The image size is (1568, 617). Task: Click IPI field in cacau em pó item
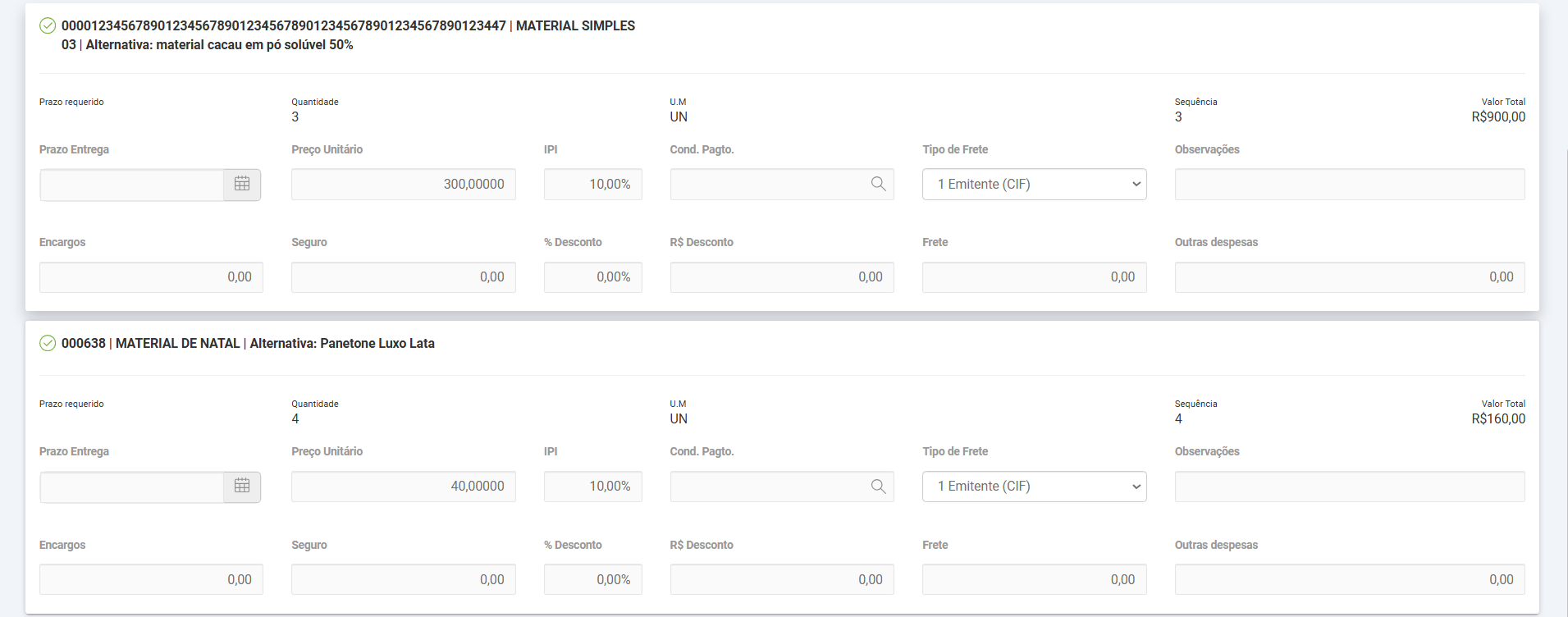[592, 184]
